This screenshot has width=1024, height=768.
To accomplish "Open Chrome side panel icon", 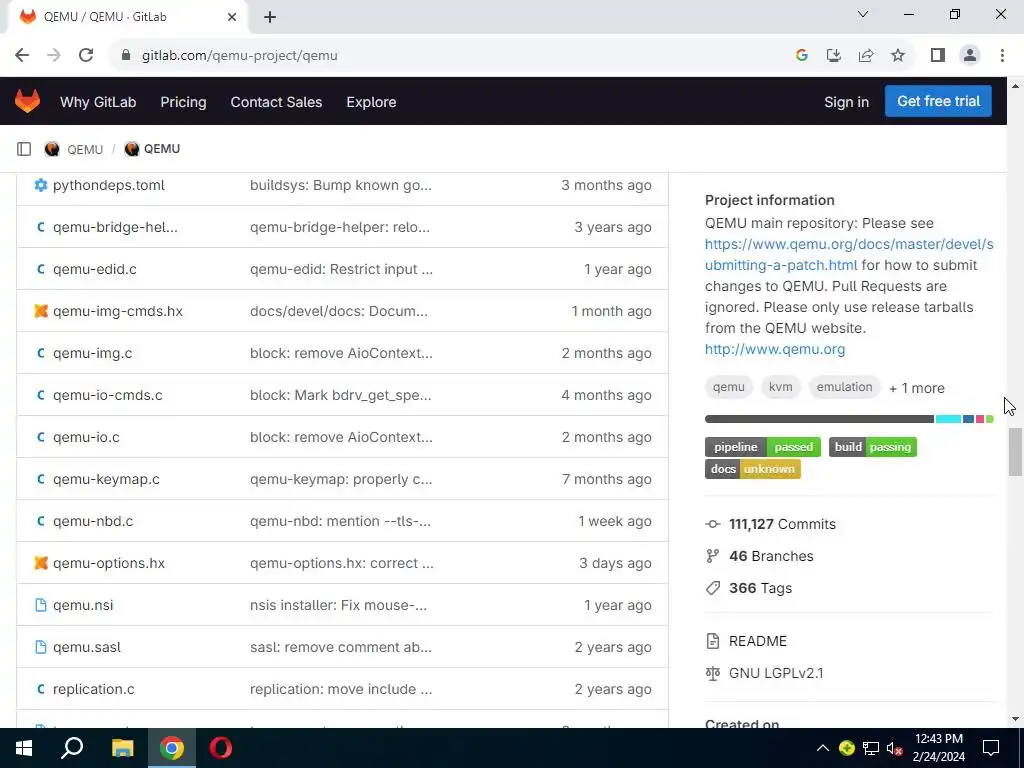I will pos(938,56).
